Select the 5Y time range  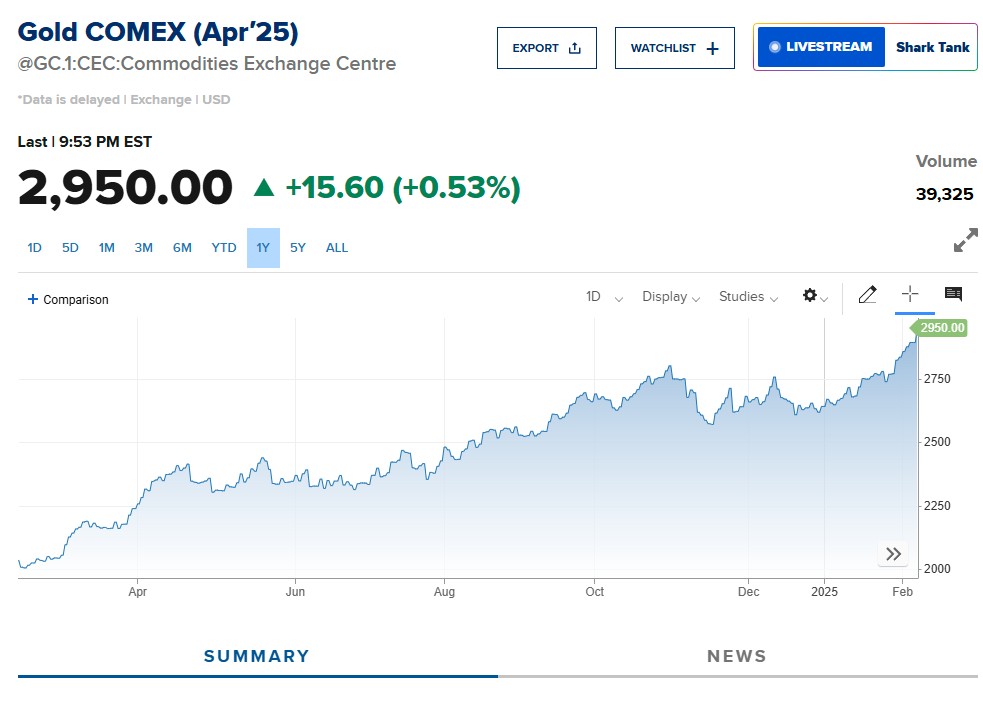coord(298,248)
